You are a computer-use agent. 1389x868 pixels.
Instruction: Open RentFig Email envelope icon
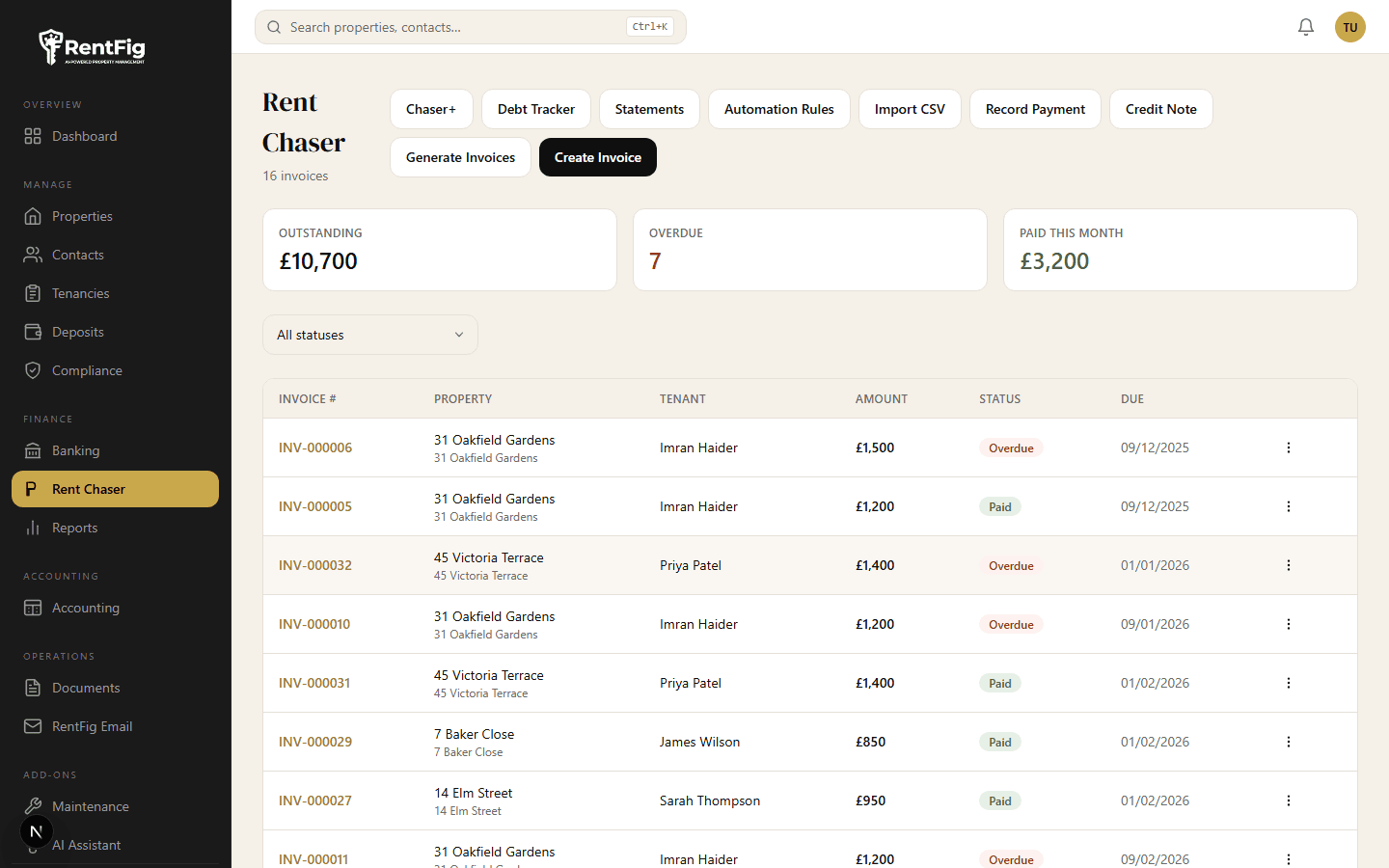[33, 726]
